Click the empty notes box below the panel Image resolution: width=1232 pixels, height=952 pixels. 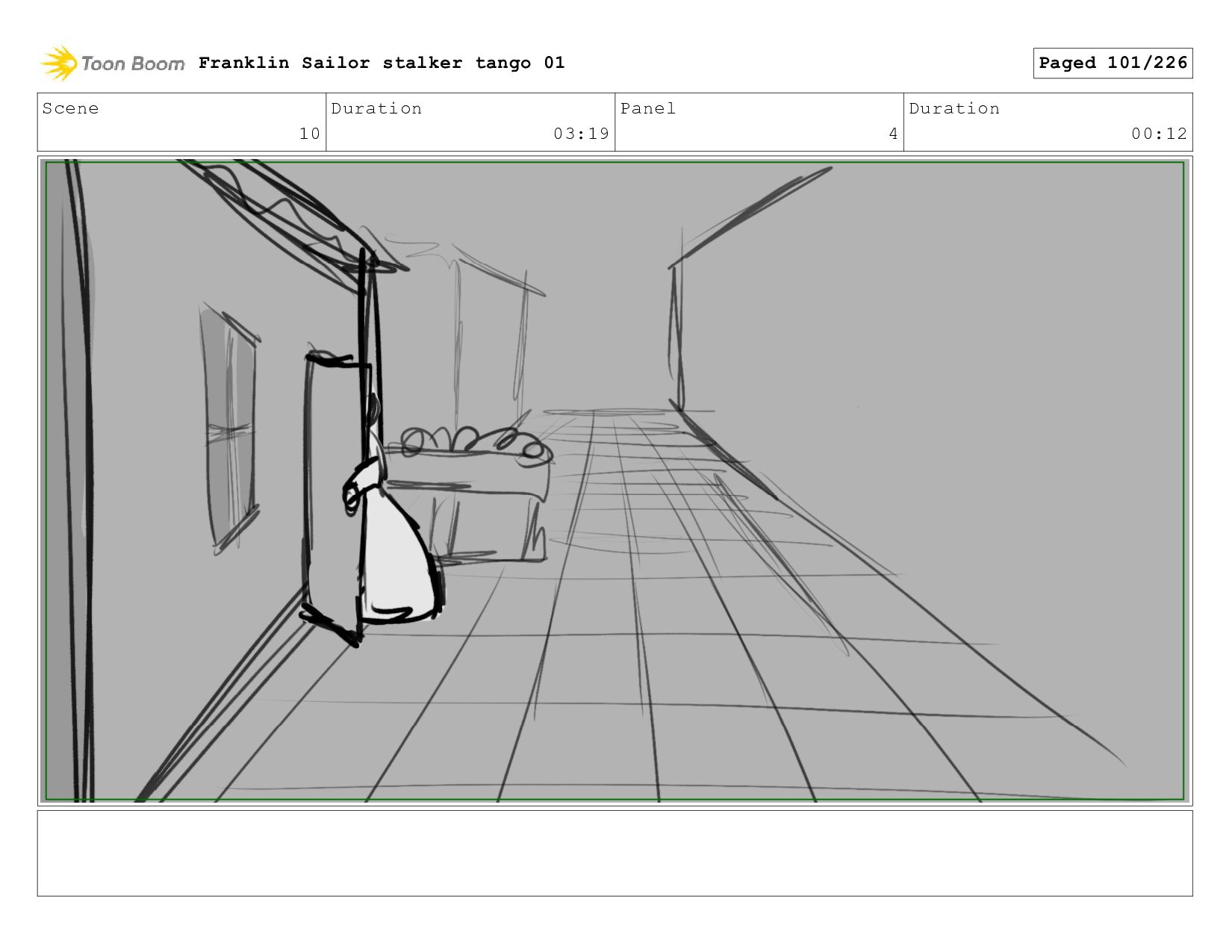tap(615, 853)
